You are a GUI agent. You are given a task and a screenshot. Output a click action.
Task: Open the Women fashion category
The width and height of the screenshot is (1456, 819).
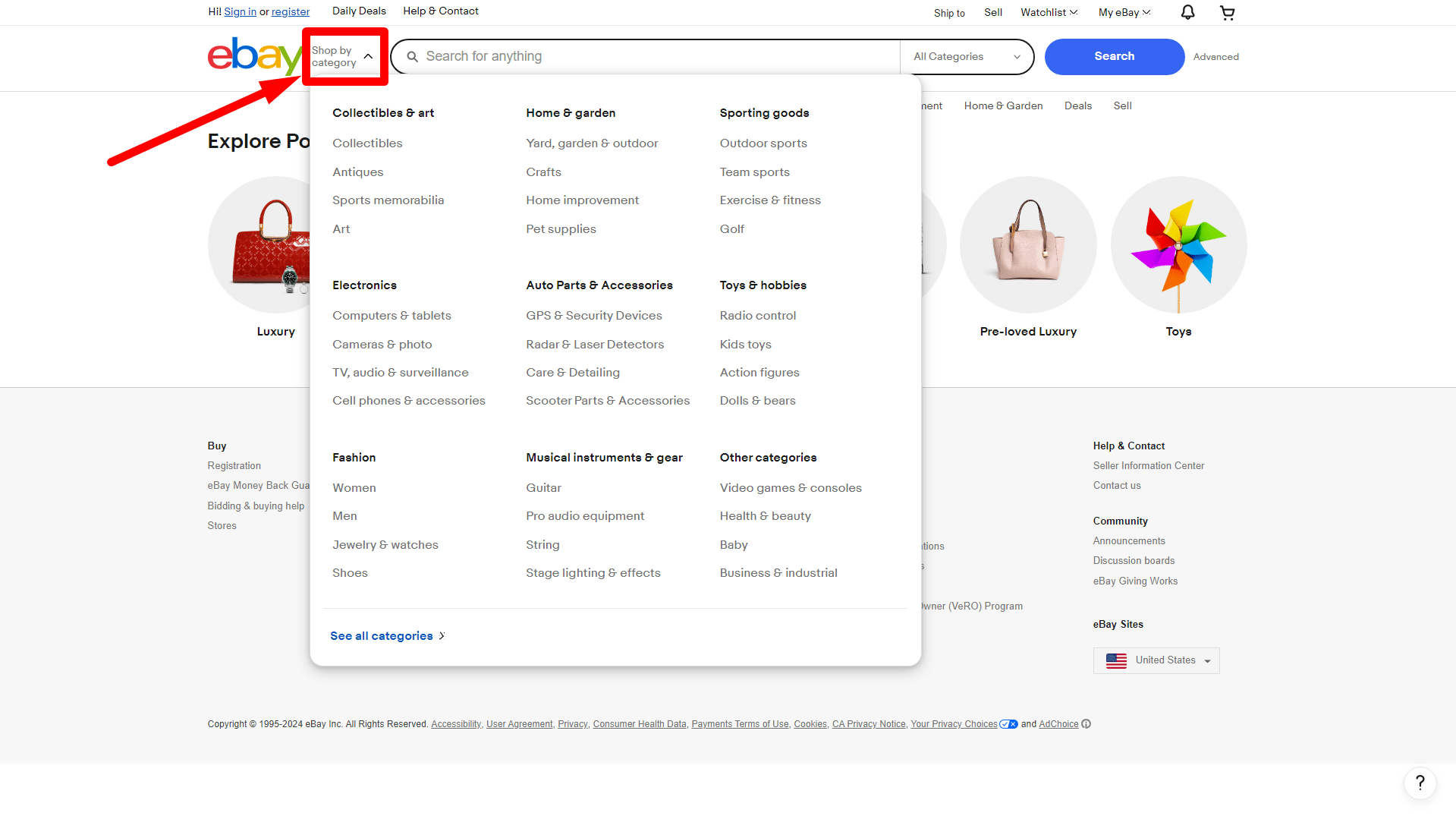pyautogui.click(x=354, y=488)
